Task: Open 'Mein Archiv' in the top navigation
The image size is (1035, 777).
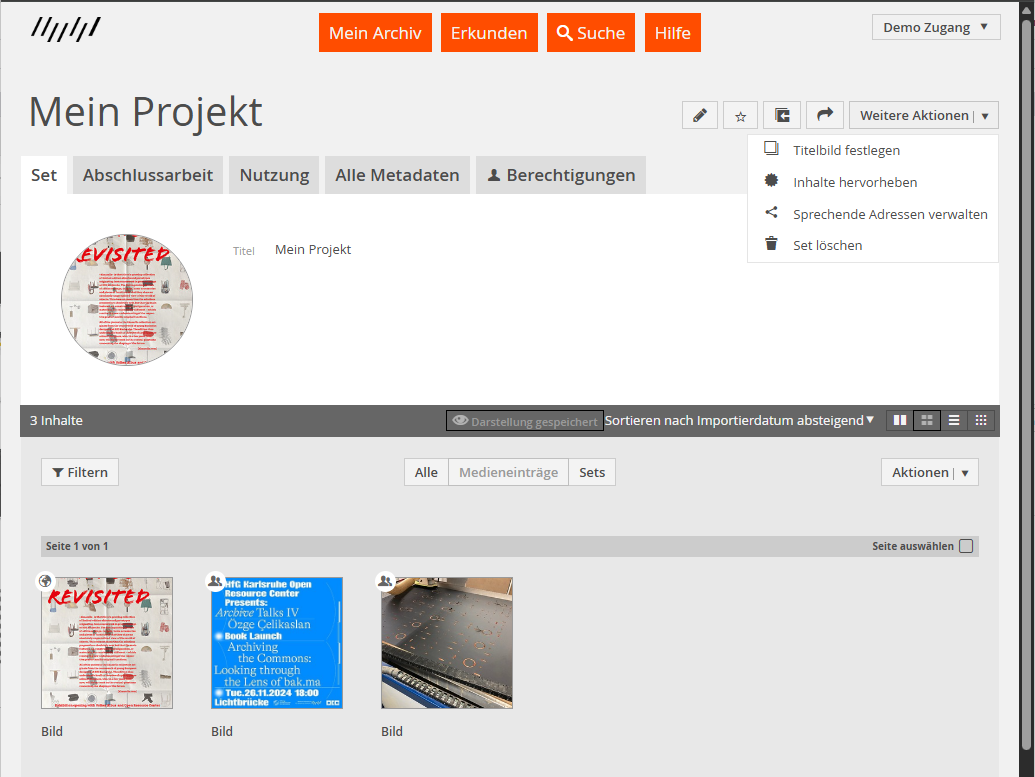Action: pyautogui.click(x=375, y=33)
